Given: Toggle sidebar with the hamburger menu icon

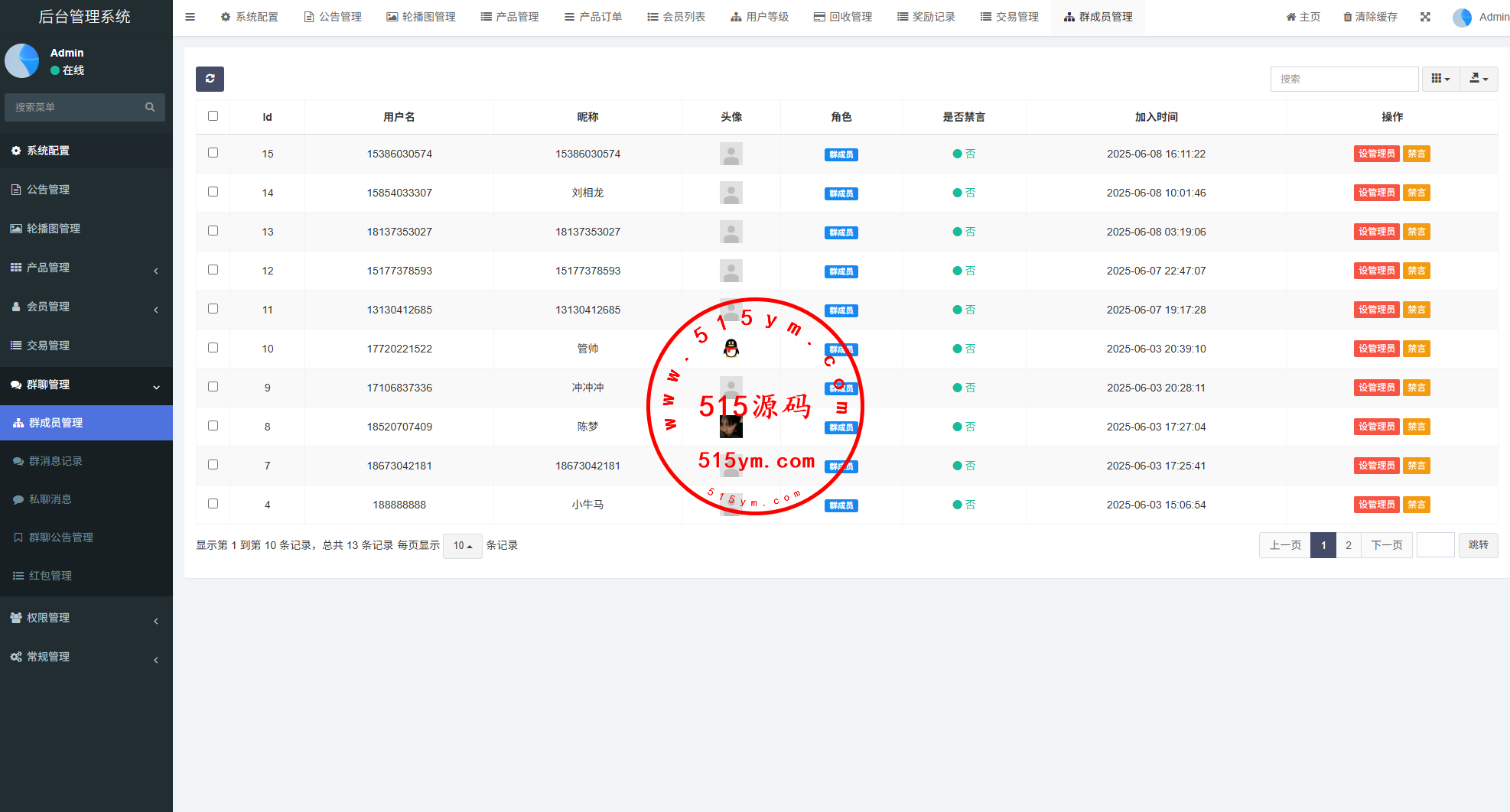Looking at the screenshot, I should click(x=190, y=17).
